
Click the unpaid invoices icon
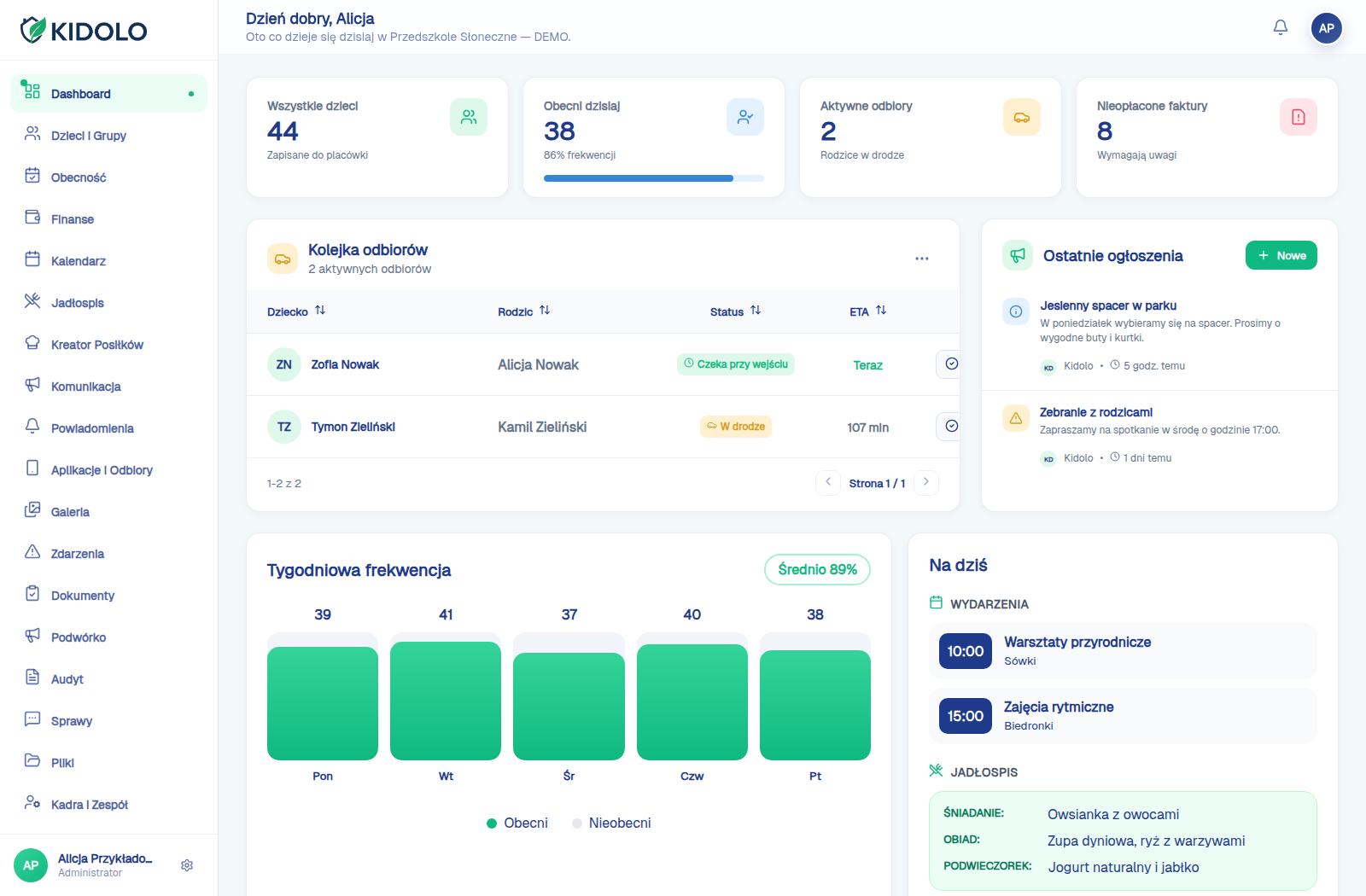pos(1299,117)
